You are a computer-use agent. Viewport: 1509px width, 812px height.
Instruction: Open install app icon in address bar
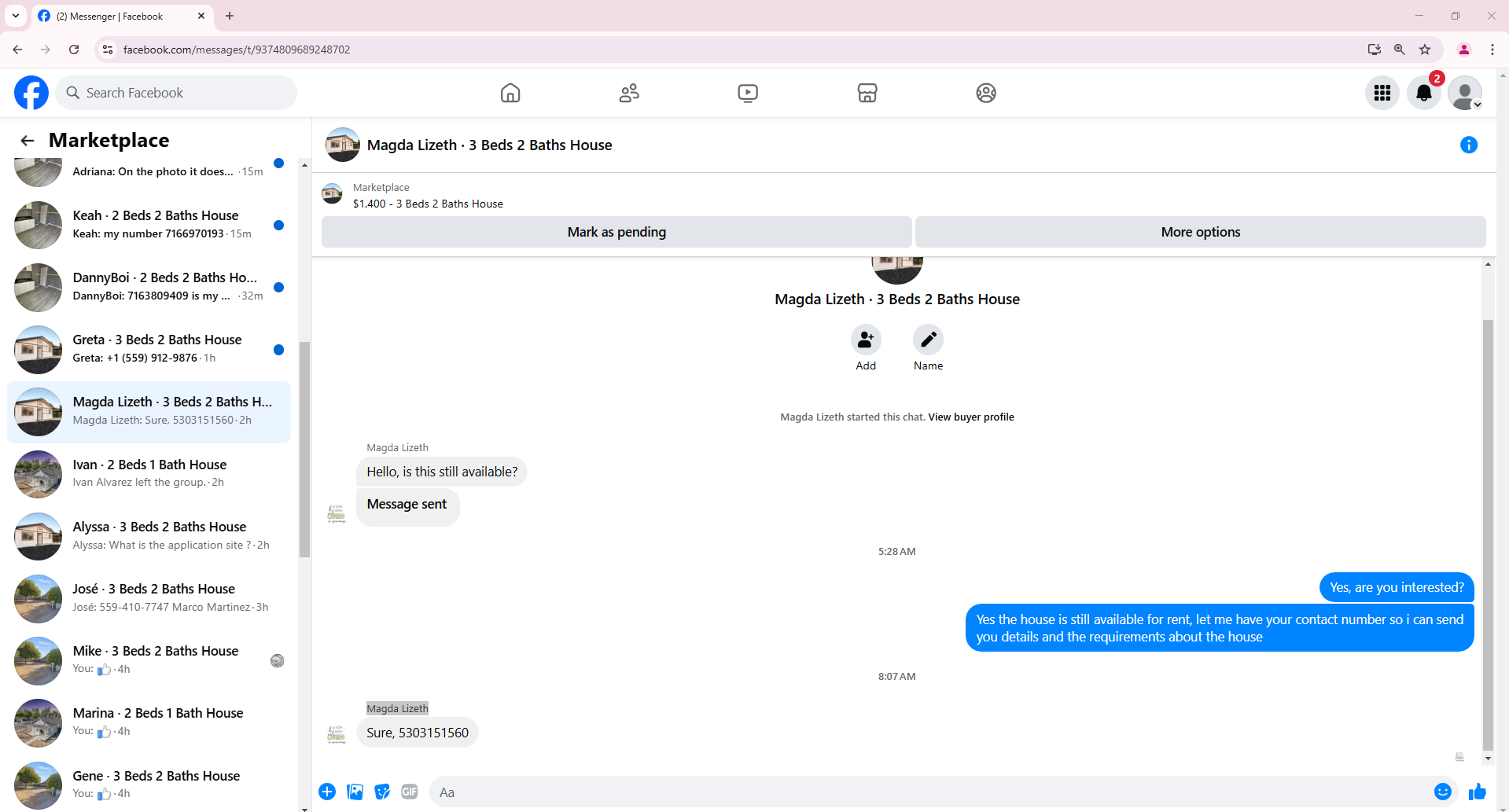pos(1375,50)
